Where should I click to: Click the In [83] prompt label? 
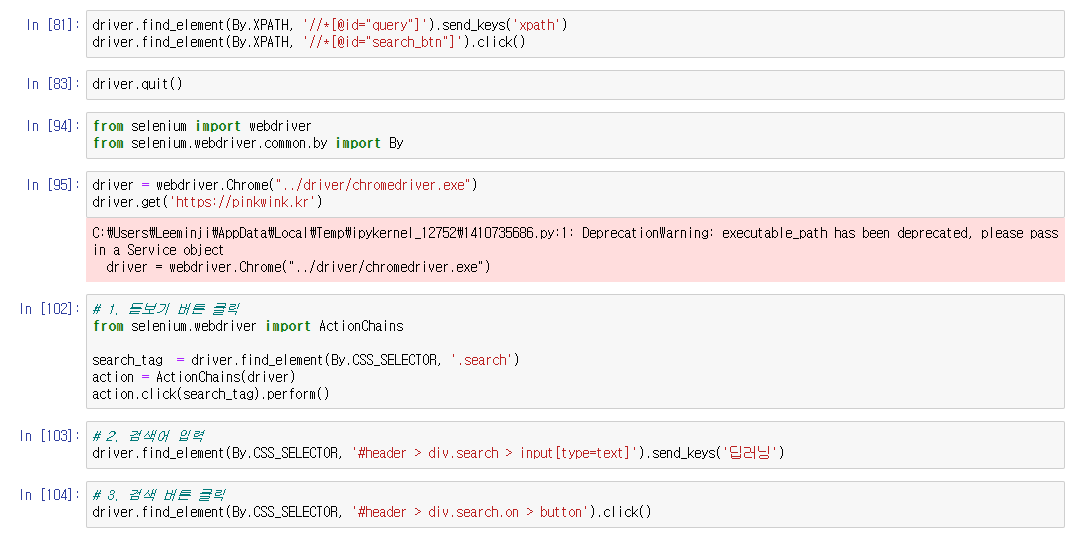coord(52,85)
